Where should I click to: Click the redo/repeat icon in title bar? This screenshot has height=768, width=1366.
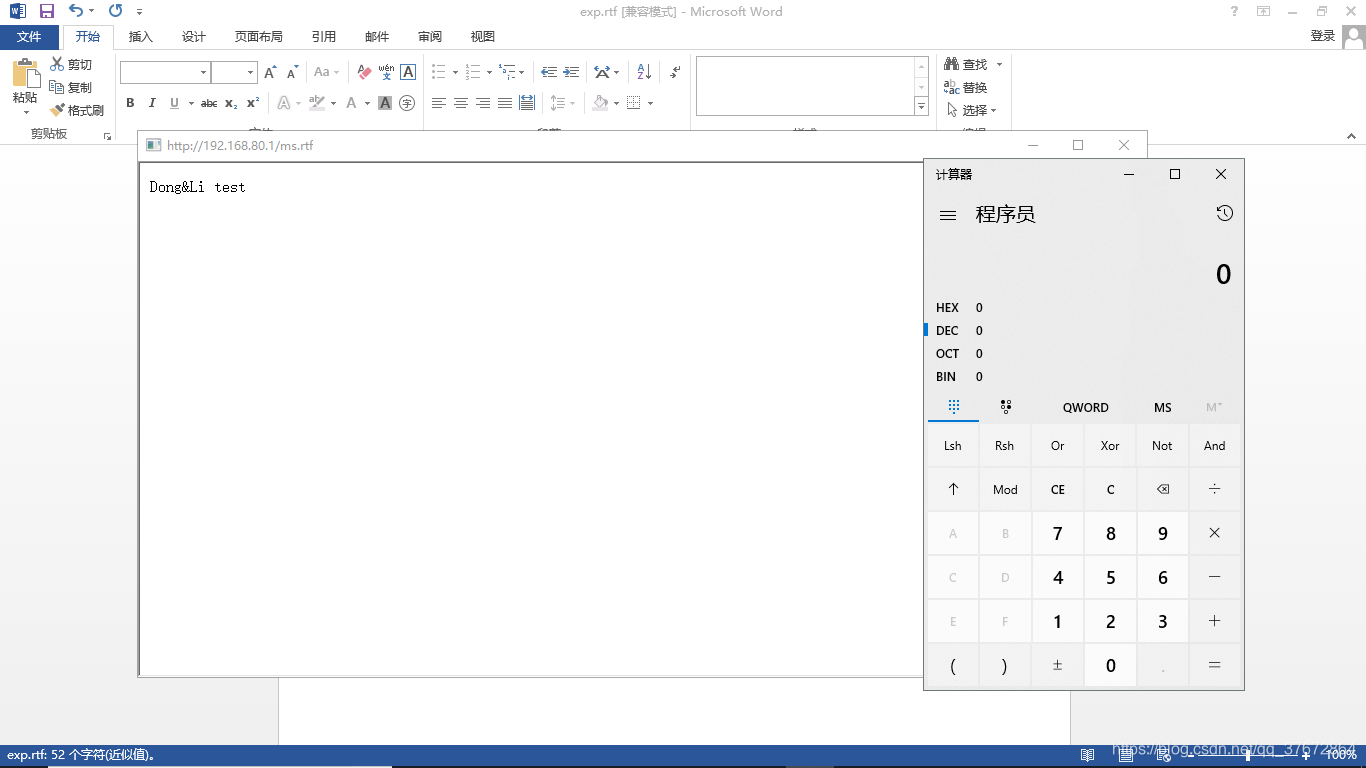click(x=115, y=11)
